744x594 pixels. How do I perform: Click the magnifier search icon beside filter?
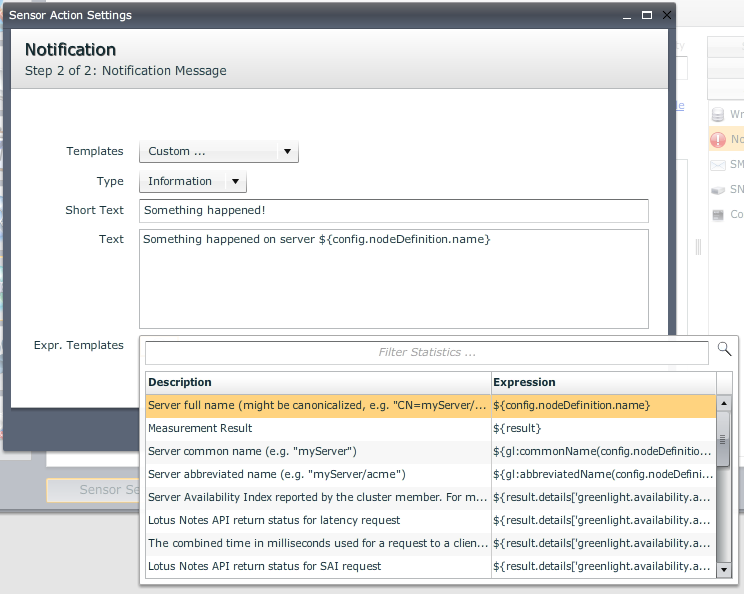tap(725, 349)
